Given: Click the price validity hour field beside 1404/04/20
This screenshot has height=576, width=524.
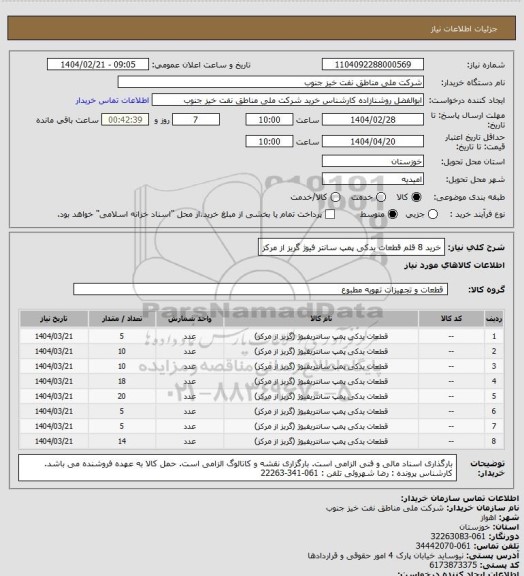Looking at the screenshot, I should pyautogui.click(x=269, y=142).
